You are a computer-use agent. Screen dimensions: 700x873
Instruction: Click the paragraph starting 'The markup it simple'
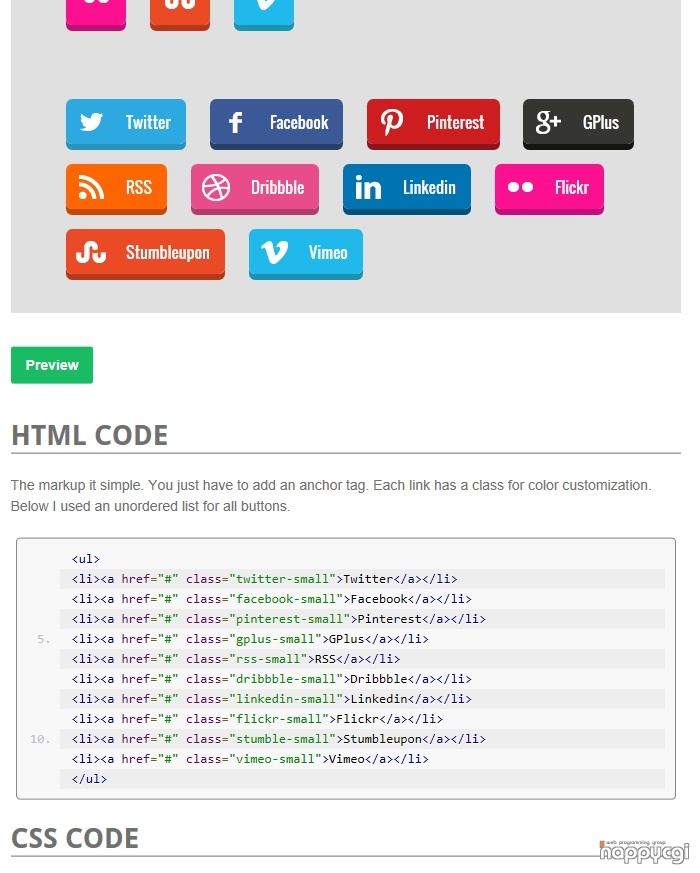(x=331, y=496)
